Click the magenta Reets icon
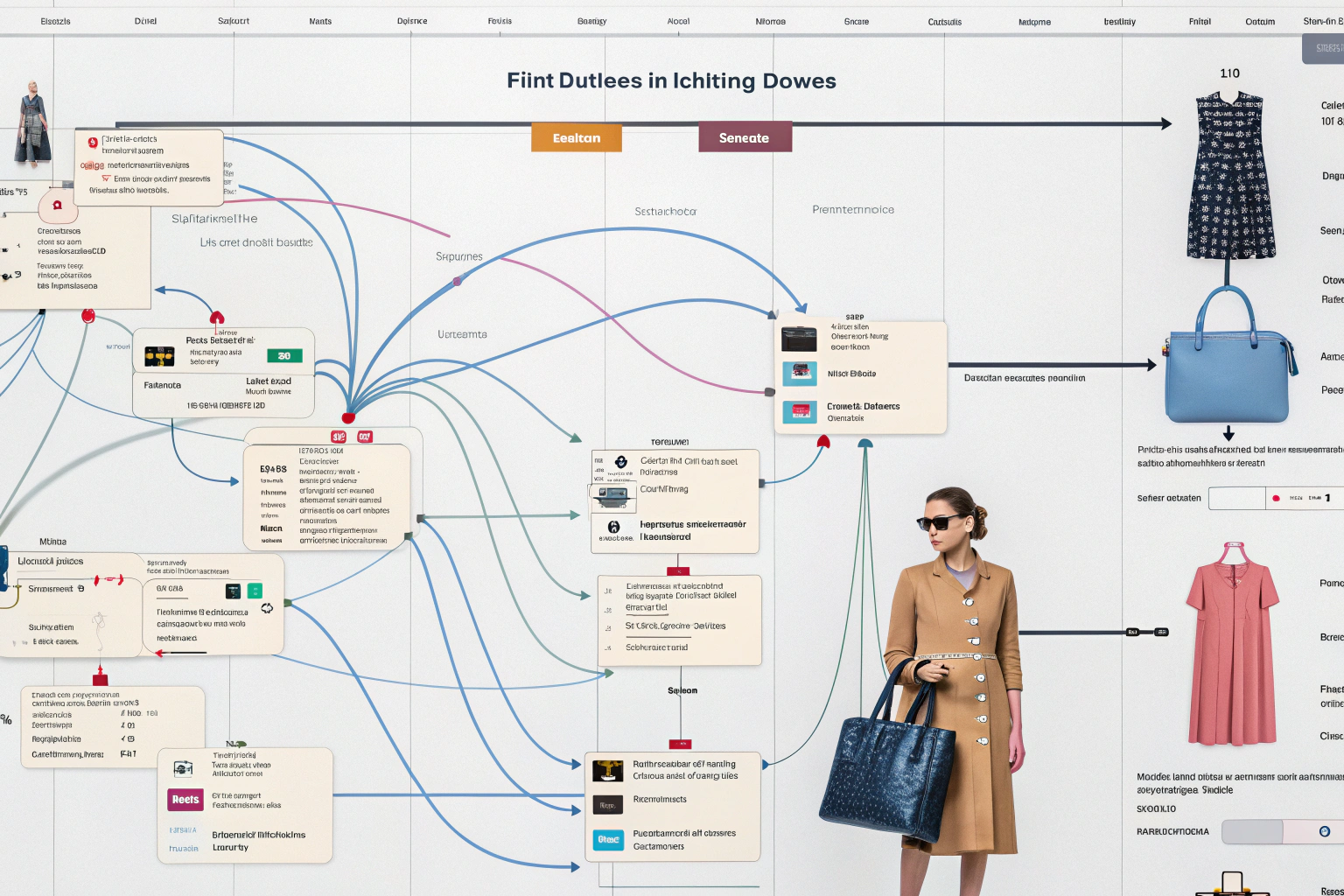The height and width of the screenshot is (896, 1344). (185, 800)
